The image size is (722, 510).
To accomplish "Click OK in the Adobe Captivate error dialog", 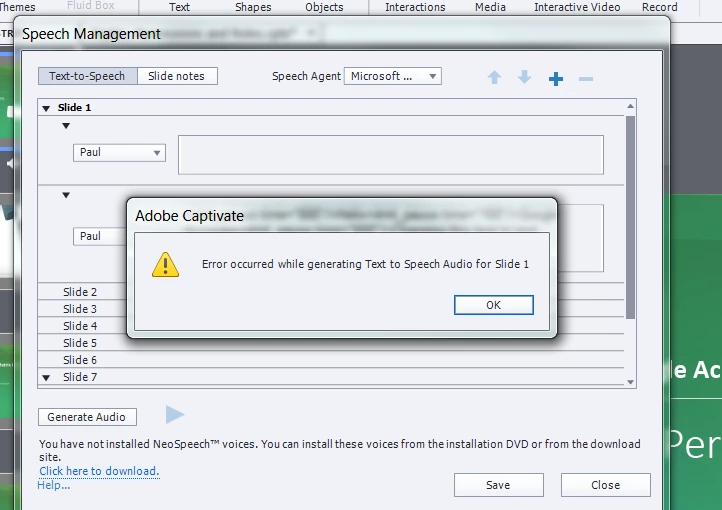I will pos(494,305).
